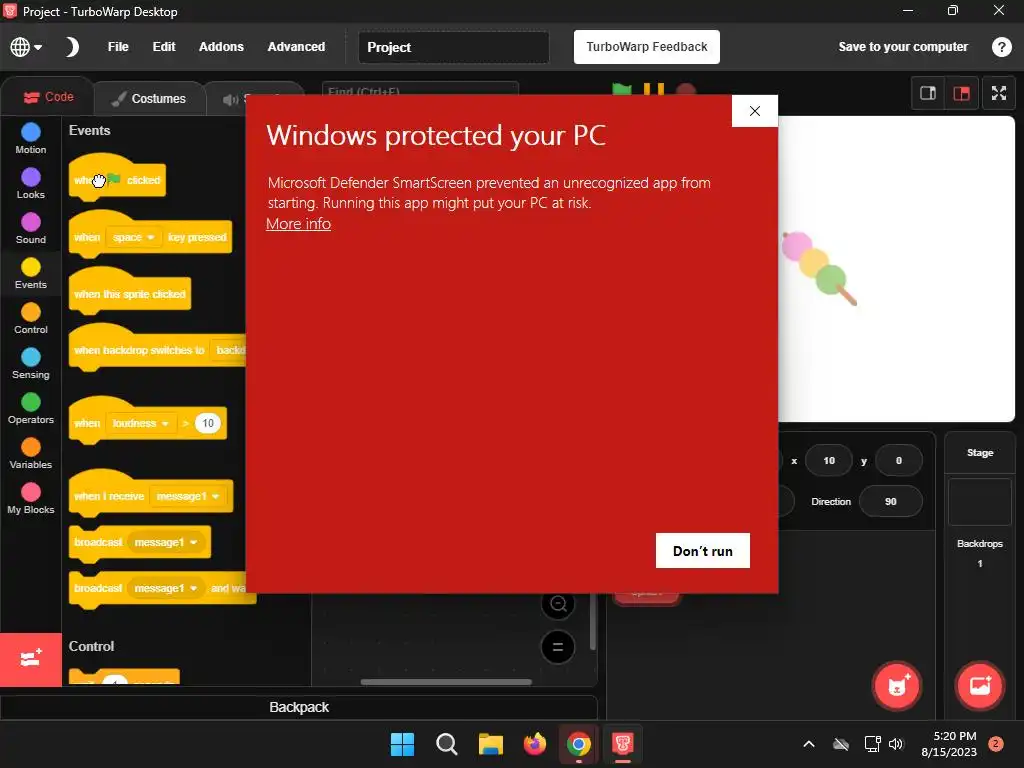Open Windows taskbar search

447,744
